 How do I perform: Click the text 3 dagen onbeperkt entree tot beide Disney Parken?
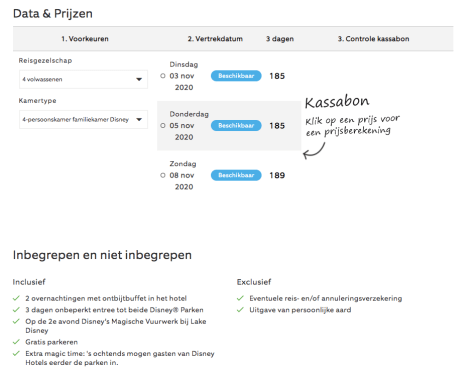point(114,310)
